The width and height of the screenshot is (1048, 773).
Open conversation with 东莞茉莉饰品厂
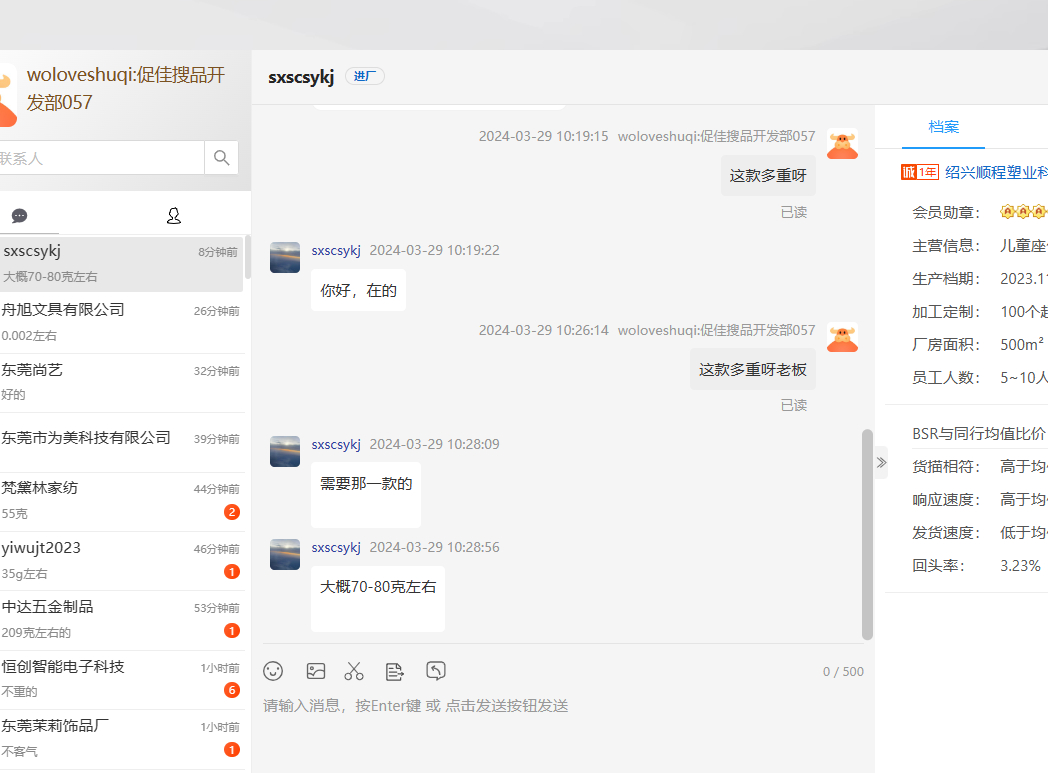(x=122, y=739)
